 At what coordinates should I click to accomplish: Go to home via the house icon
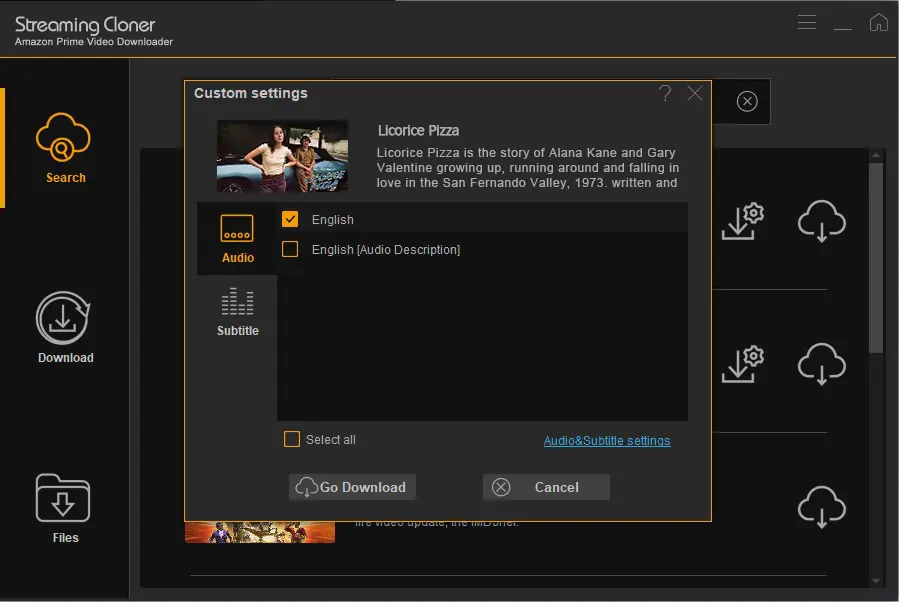[x=878, y=22]
